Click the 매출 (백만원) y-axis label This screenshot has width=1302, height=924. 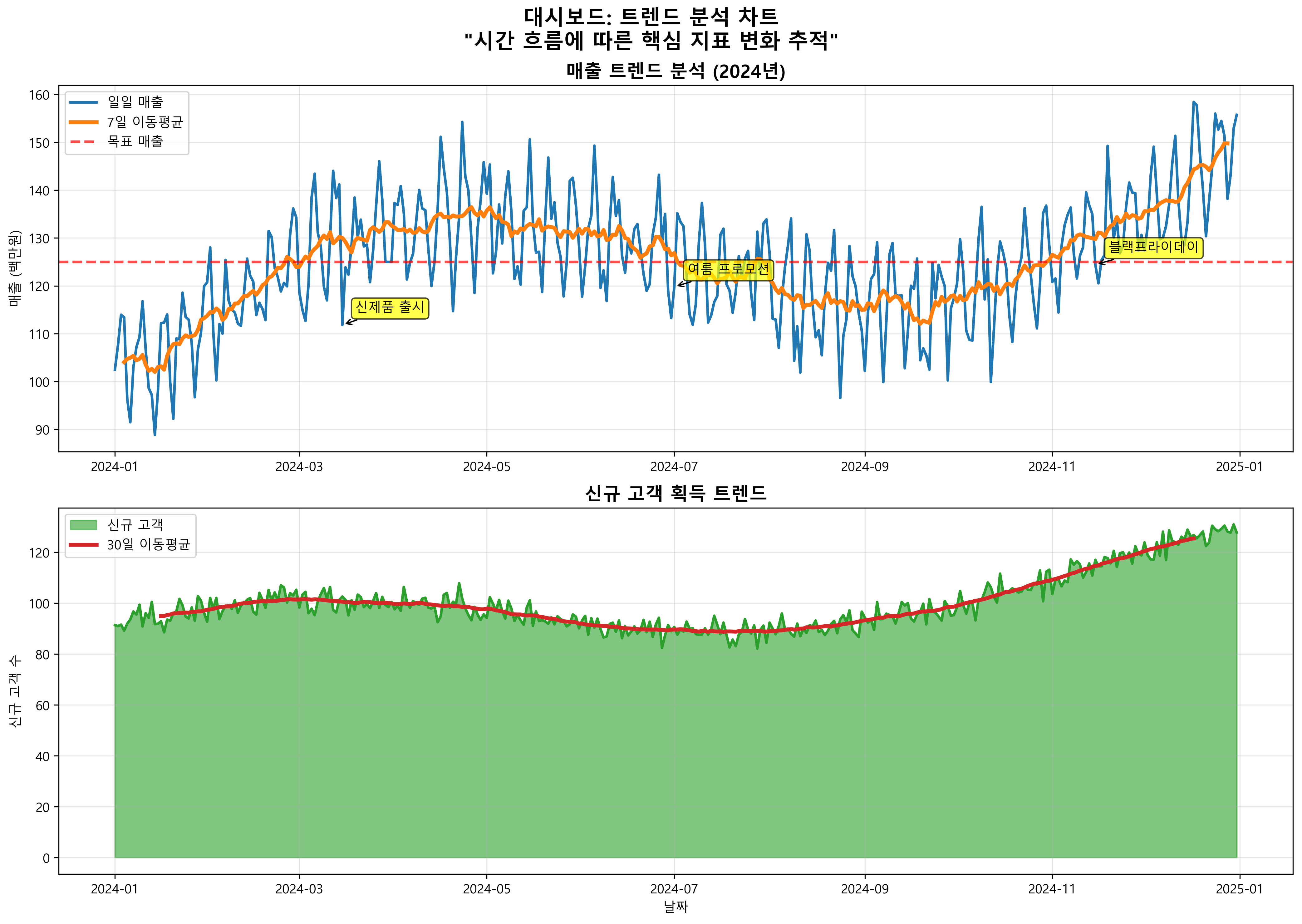coord(15,268)
